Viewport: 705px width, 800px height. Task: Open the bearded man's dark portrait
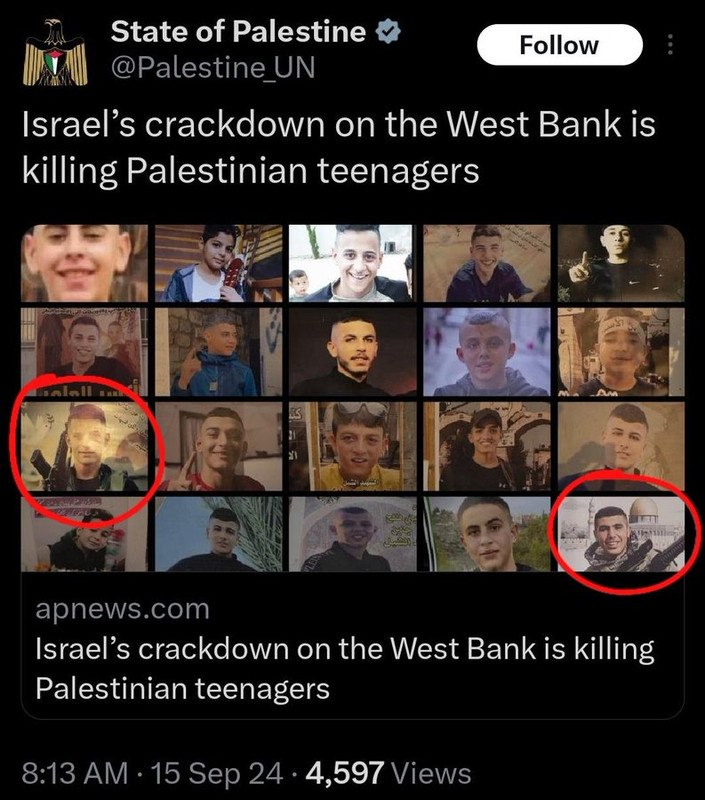(x=352, y=352)
